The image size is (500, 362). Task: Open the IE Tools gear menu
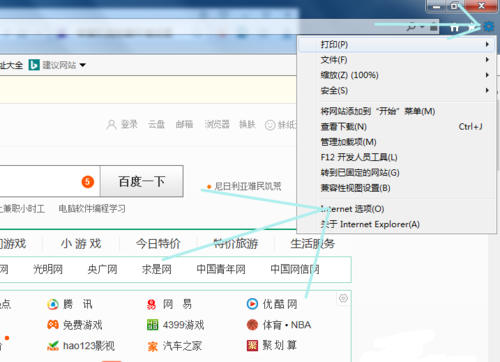pos(488,26)
